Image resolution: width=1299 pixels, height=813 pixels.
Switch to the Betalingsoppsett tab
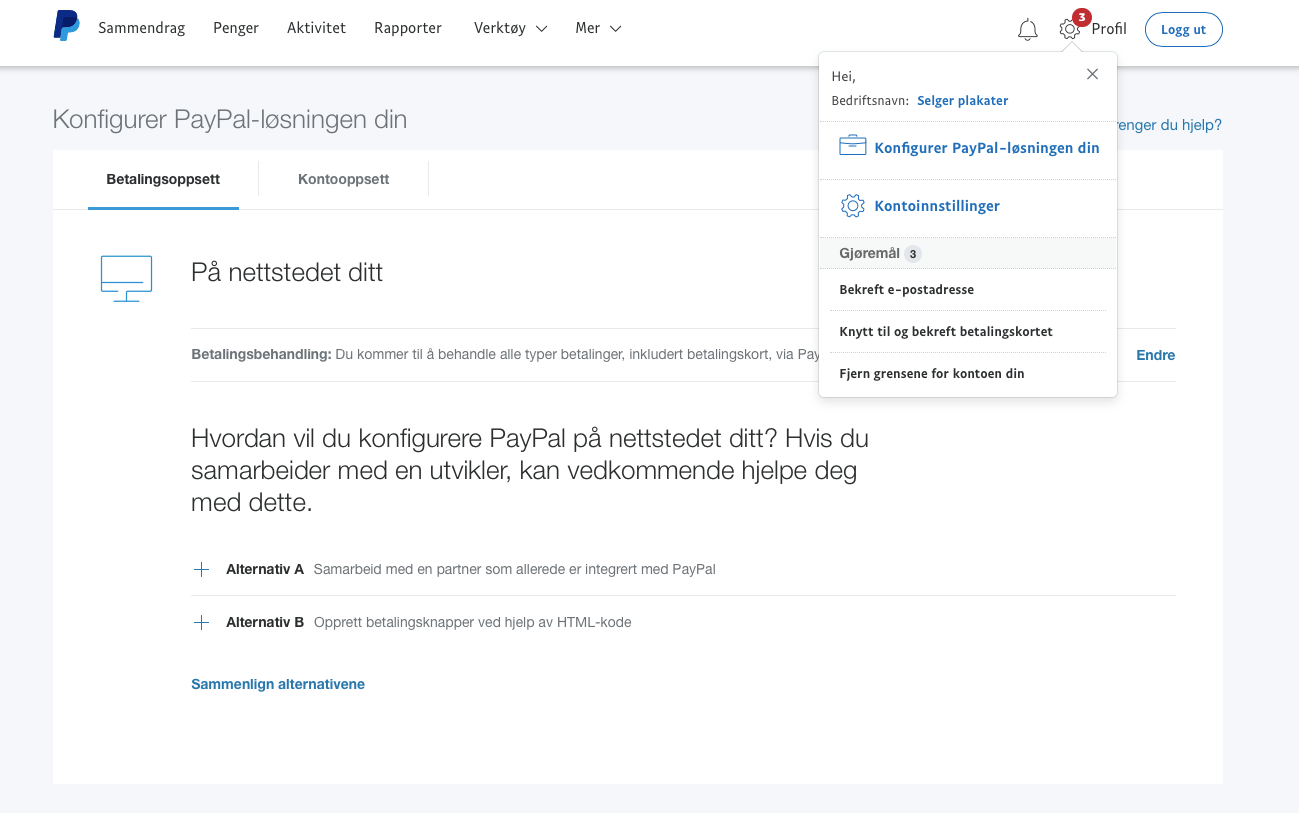pos(163,180)
